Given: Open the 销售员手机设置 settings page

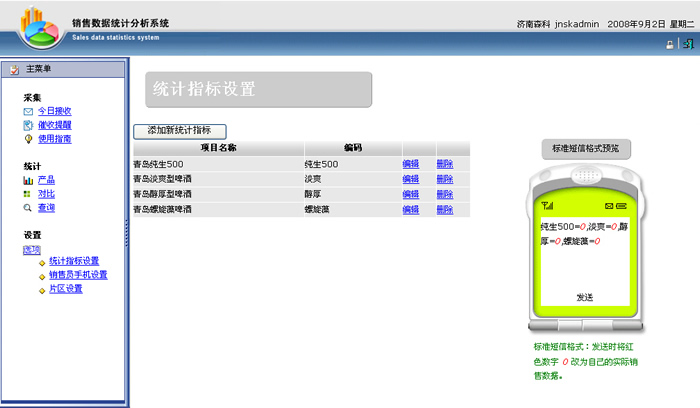Looking at the screenshot, I should [78, 275].
